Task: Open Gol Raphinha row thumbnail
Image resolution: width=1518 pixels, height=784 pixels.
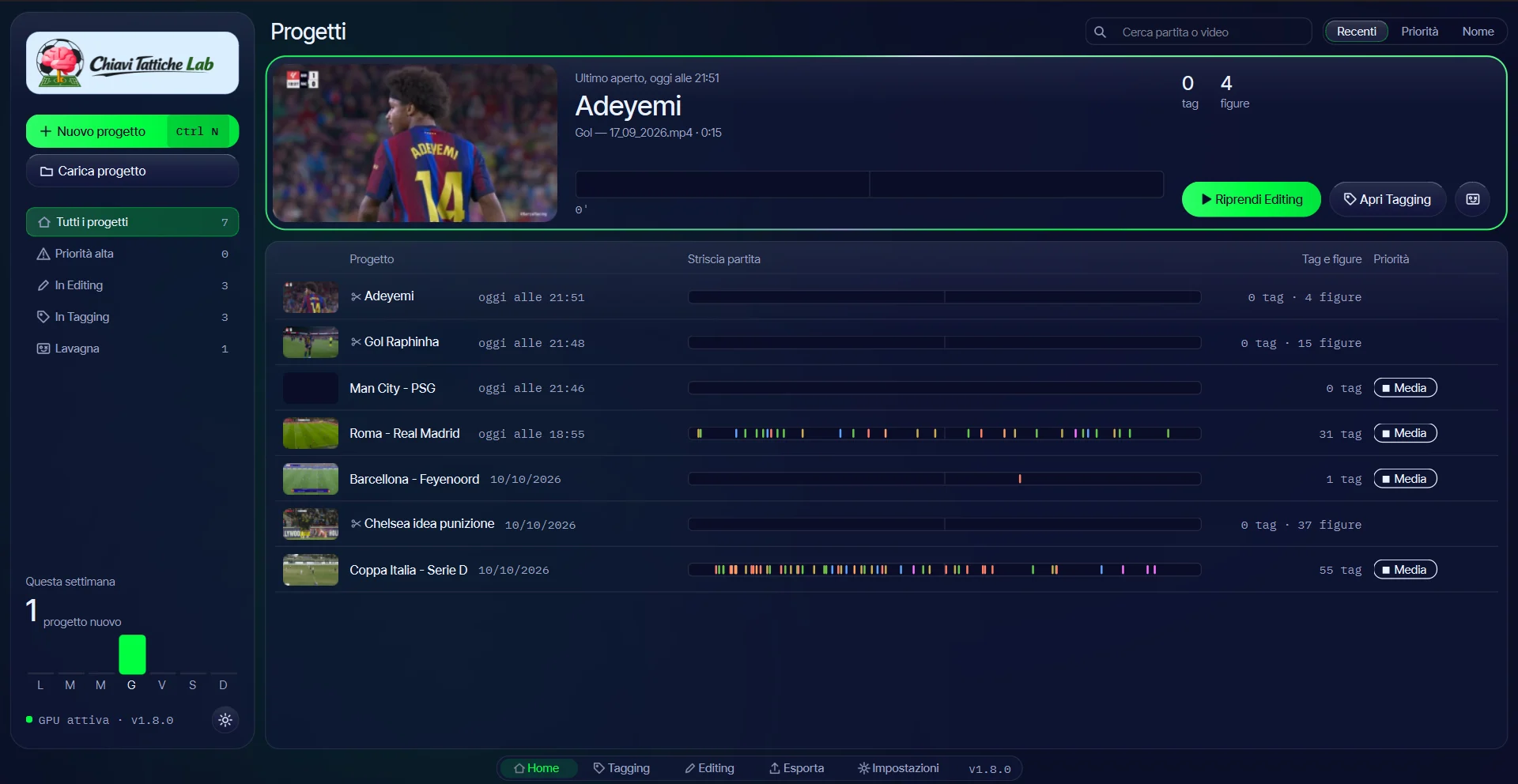Action: click(311, 342)
